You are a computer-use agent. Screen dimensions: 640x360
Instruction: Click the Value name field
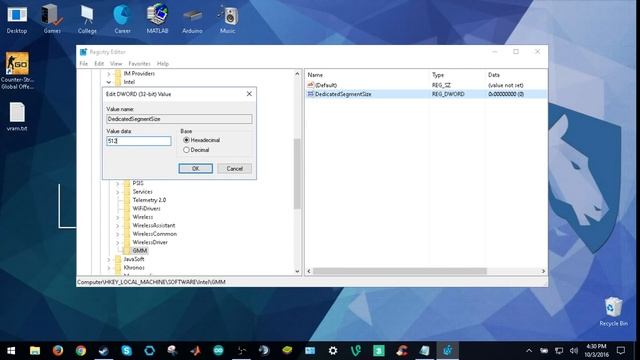pos(179,119)
